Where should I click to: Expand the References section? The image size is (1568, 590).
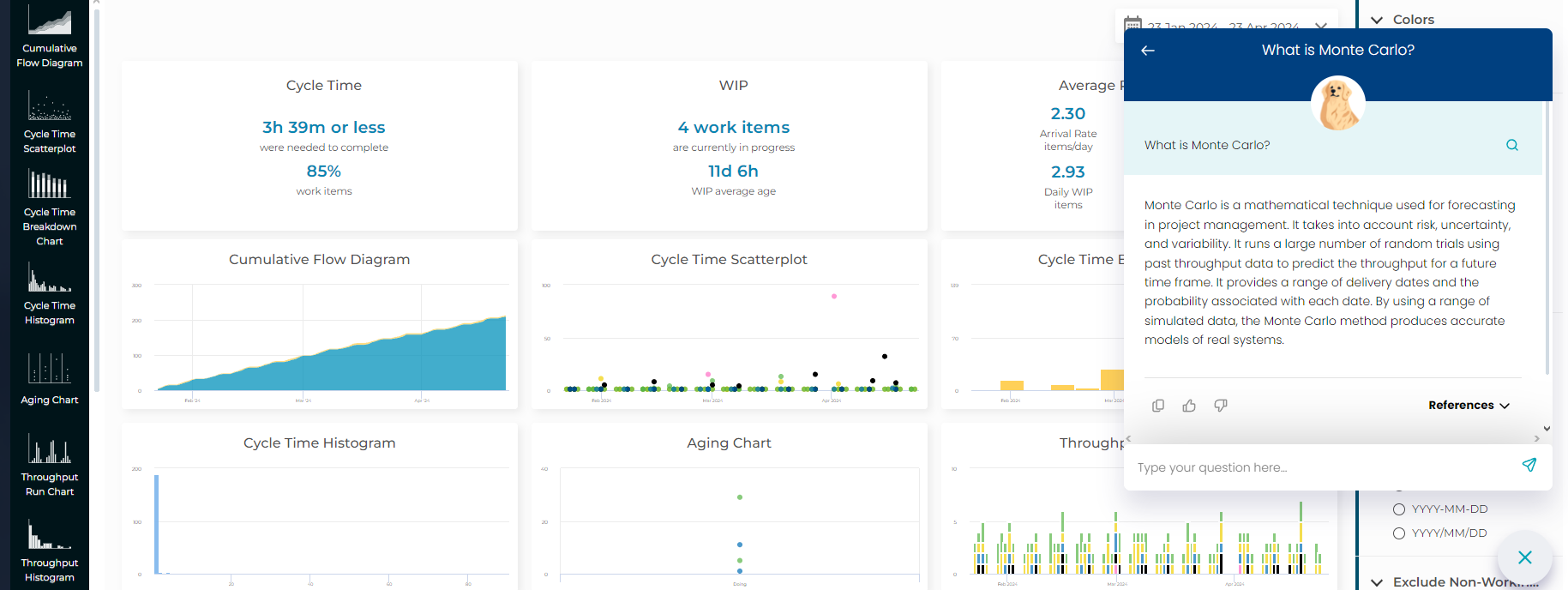1469,406
